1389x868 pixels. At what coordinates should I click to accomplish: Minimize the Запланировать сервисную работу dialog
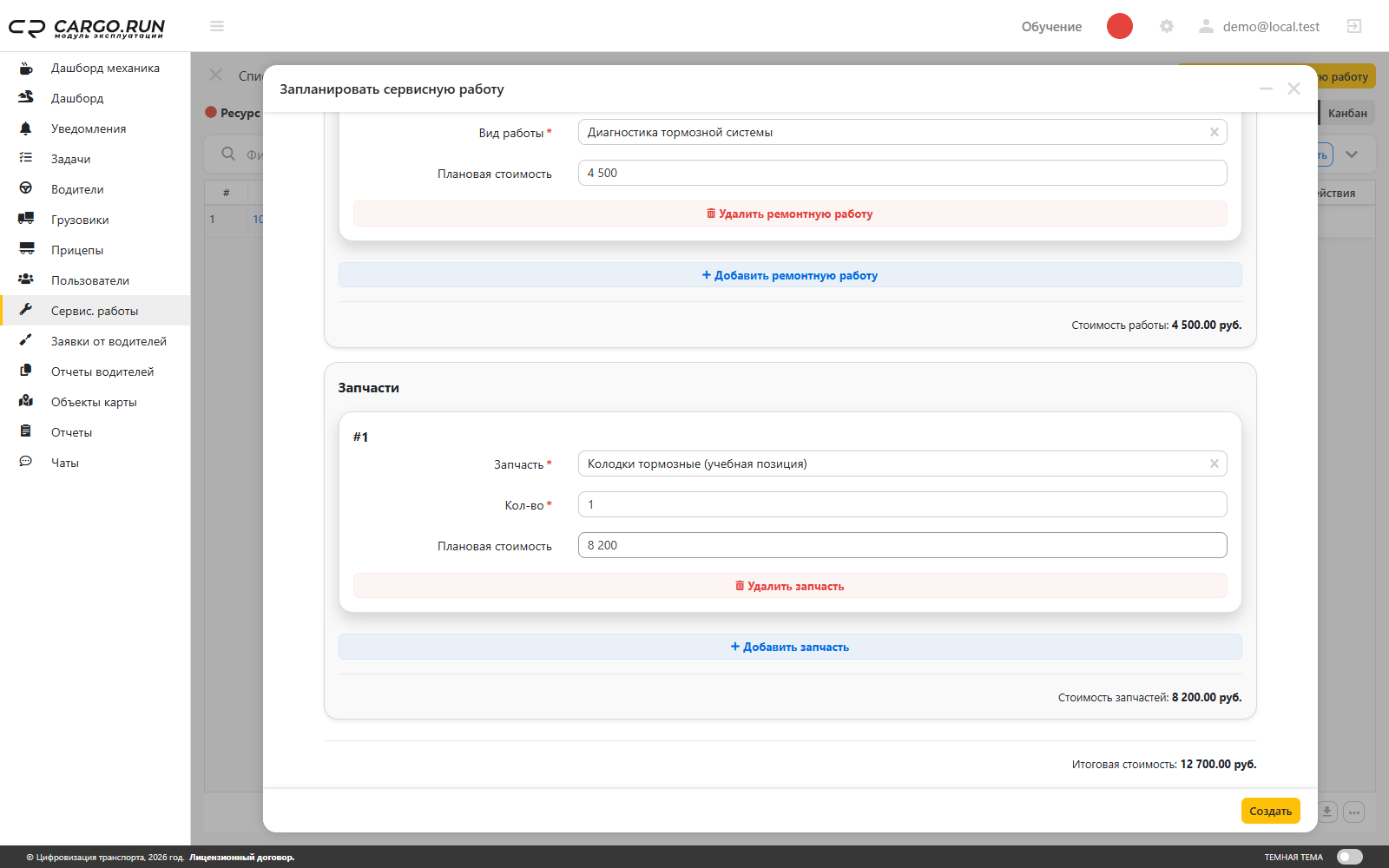click(x=1266, y=89)
